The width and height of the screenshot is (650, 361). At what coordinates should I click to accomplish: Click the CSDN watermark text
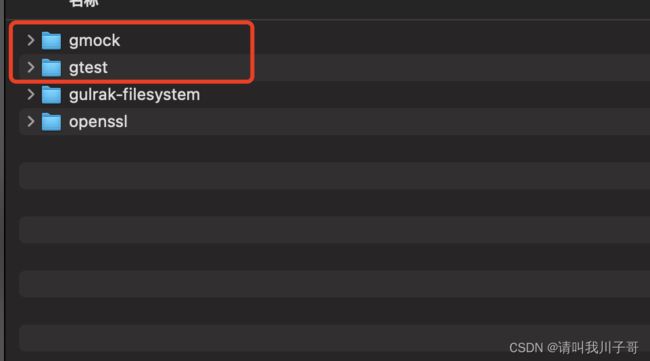coord(574,347)
